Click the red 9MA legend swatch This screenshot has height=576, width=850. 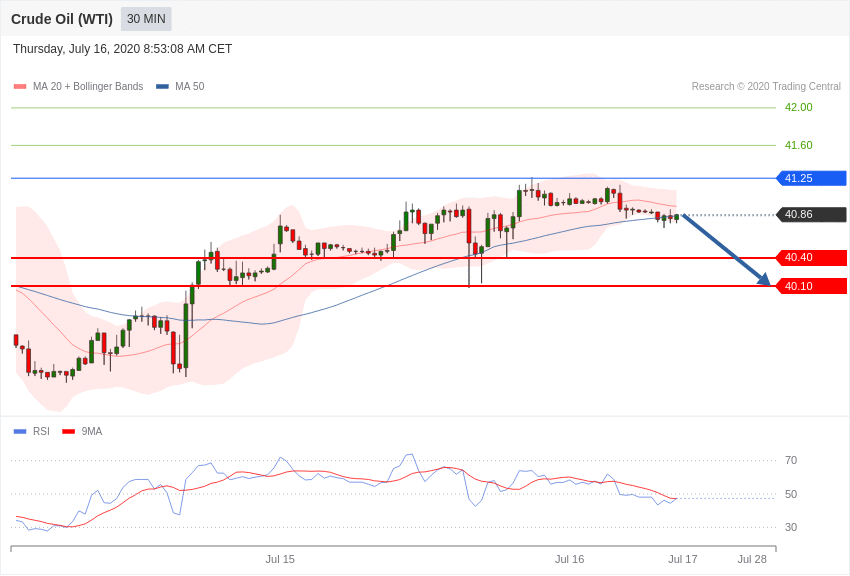[69, 431]
